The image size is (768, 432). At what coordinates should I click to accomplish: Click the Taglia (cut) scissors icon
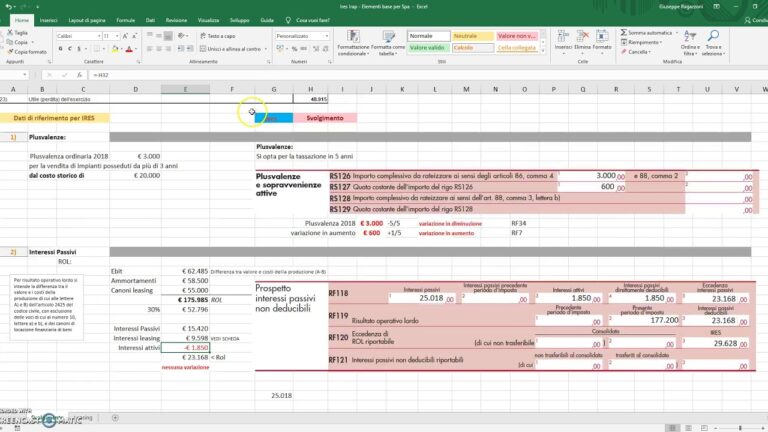[10, 32]
